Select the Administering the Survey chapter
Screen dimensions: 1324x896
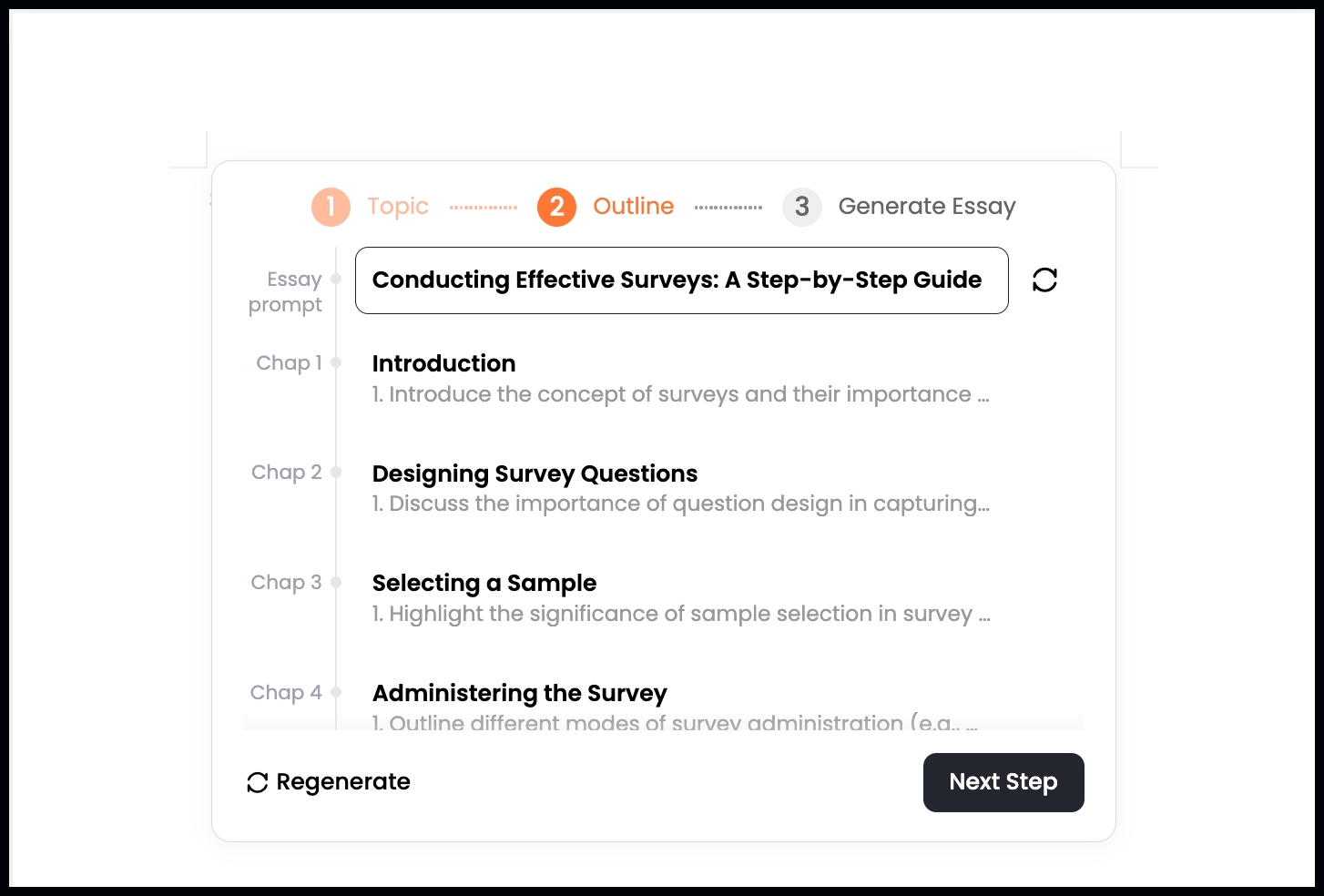coord(520,693)
